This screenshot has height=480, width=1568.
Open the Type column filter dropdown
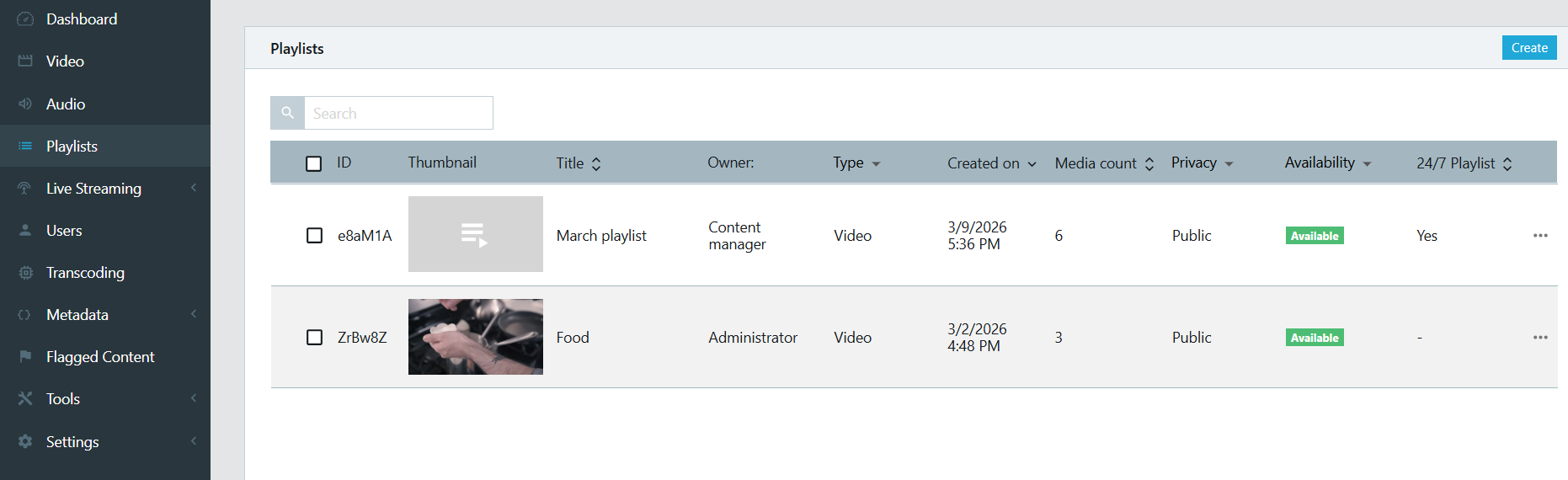876,164
